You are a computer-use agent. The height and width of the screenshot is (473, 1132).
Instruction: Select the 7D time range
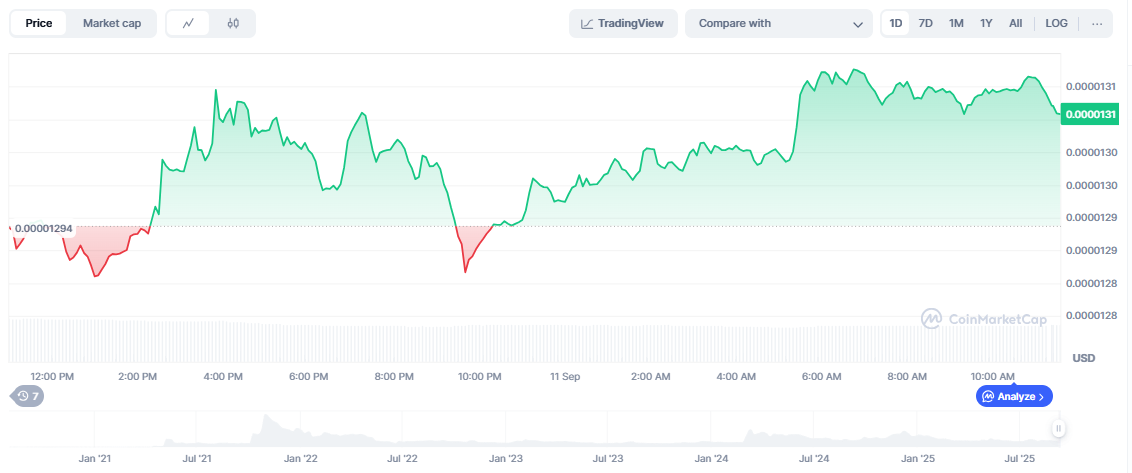(x=926, y=23)
